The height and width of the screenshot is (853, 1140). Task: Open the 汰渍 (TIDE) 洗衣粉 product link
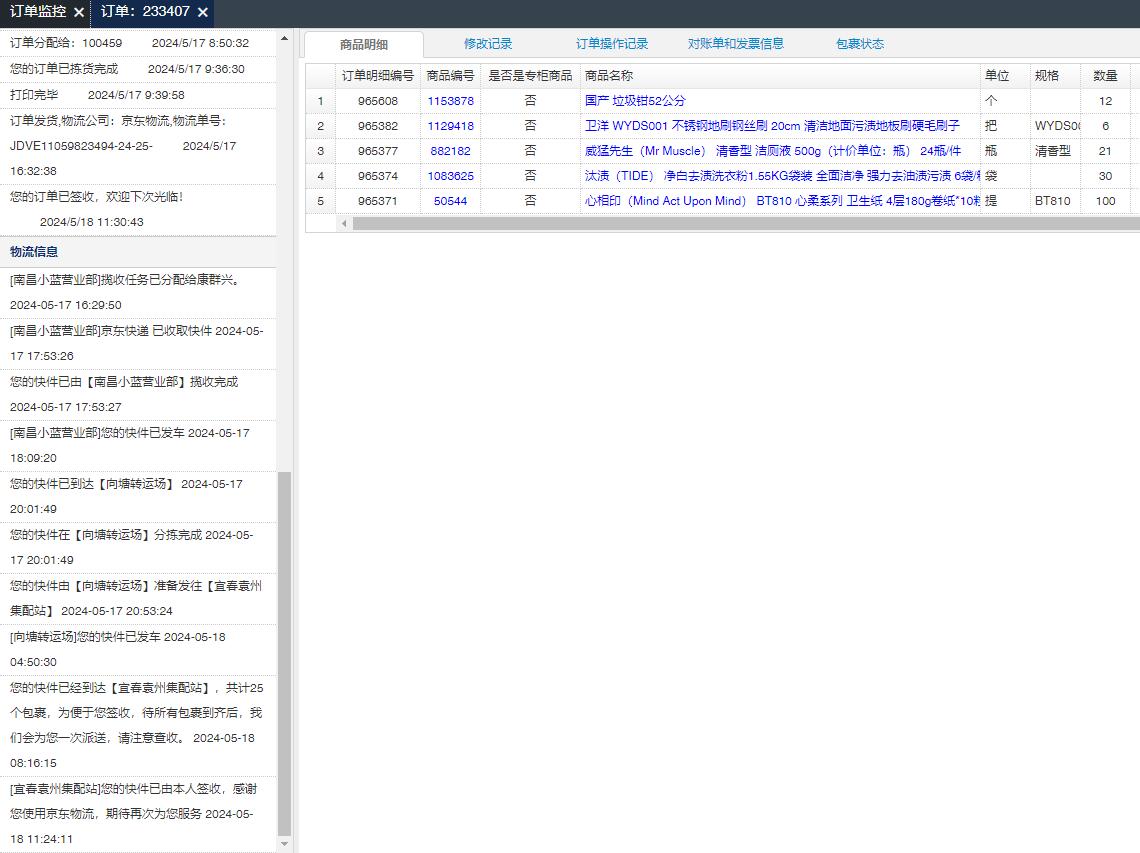tap(782, 176)
